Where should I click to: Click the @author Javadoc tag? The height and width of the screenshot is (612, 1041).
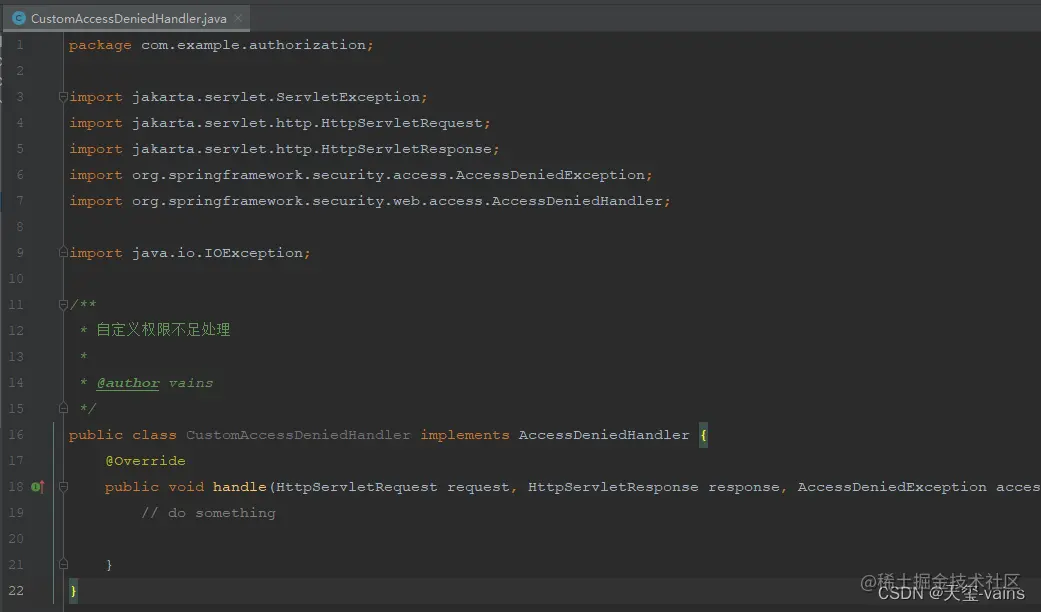pyautogui.click(x=128, y=383)
